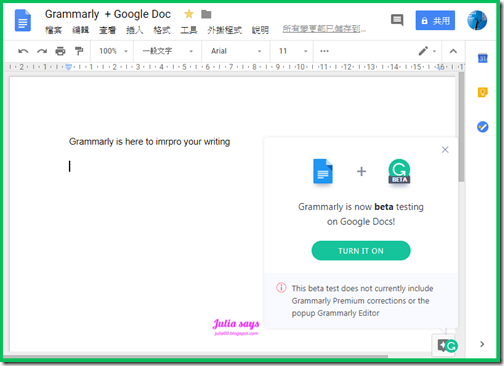This screenshot has width=504, height=366.
Task: Open the paragraph style dropdown
Action: [167, 51]
